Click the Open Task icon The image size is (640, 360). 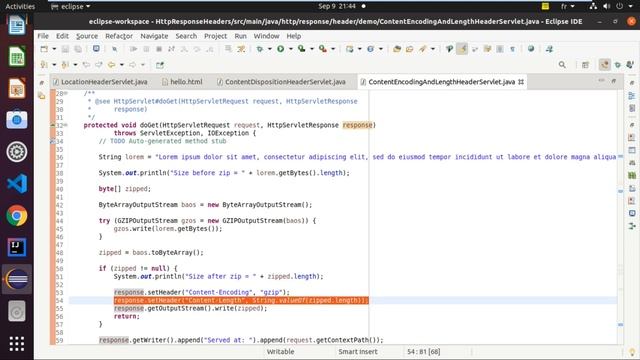click(x=409, y=49)
